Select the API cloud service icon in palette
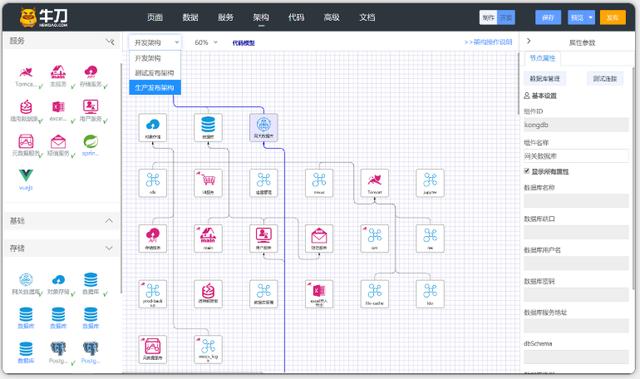Screen dimensions: 640x379 [x=91, y=72]
